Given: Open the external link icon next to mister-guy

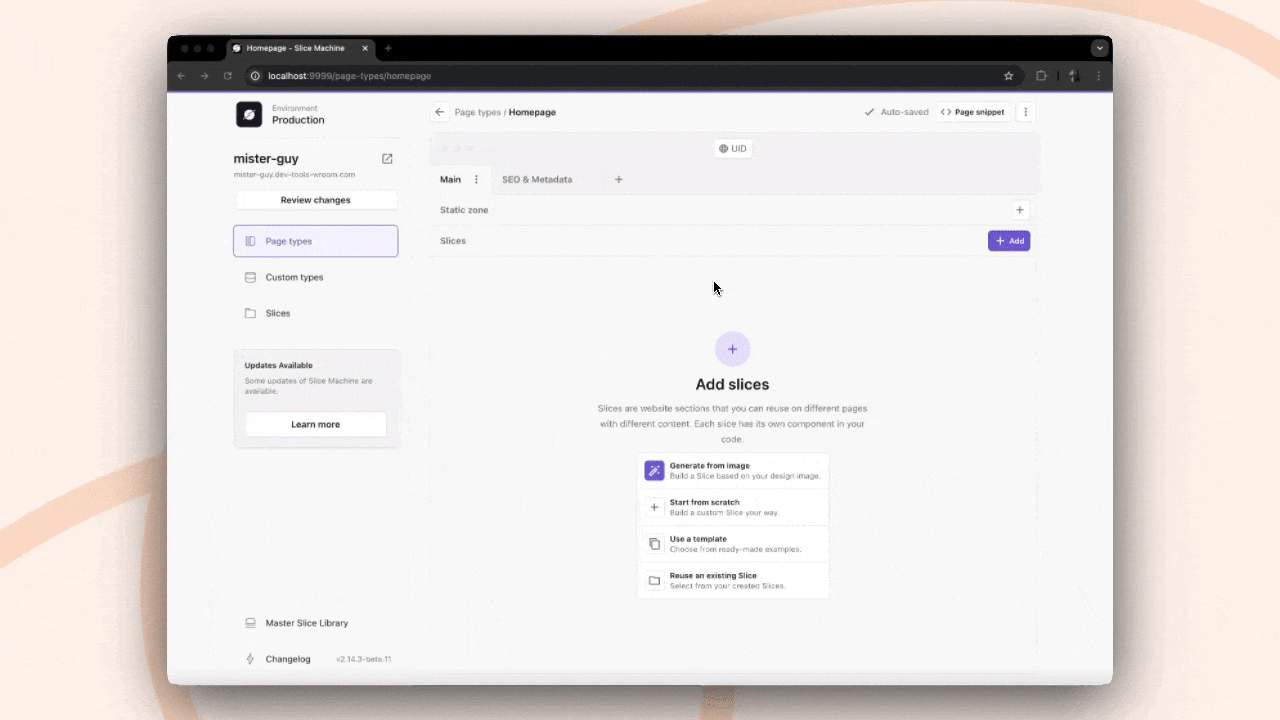Looking at the screenshot, I should (x=387, y=159).
